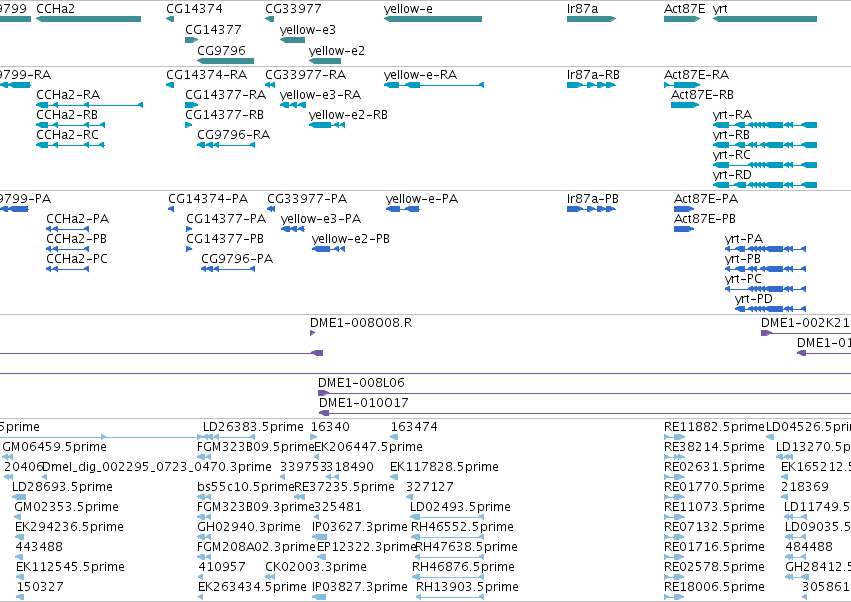Screen dimensions: 851x602
Task: Select CG9796 gene bar
Action: click(x=225, y=61)
